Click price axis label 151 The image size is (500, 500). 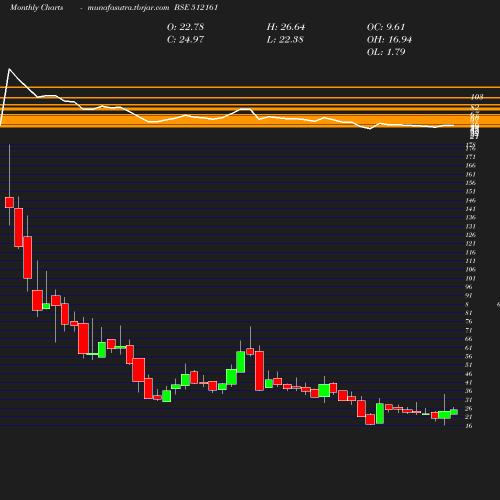(470, 191)
